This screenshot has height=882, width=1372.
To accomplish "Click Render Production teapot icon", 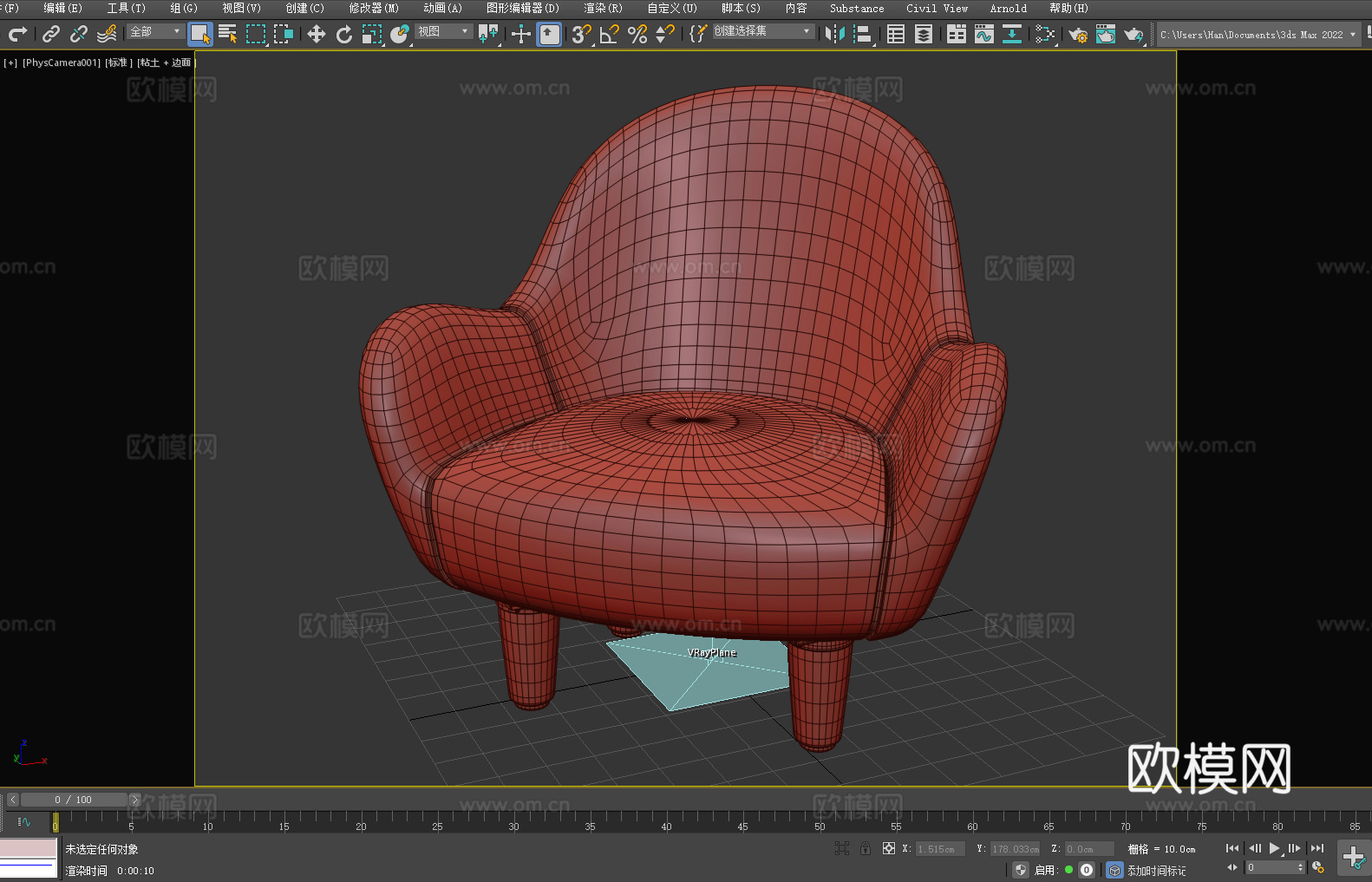I will point(1134,34).
